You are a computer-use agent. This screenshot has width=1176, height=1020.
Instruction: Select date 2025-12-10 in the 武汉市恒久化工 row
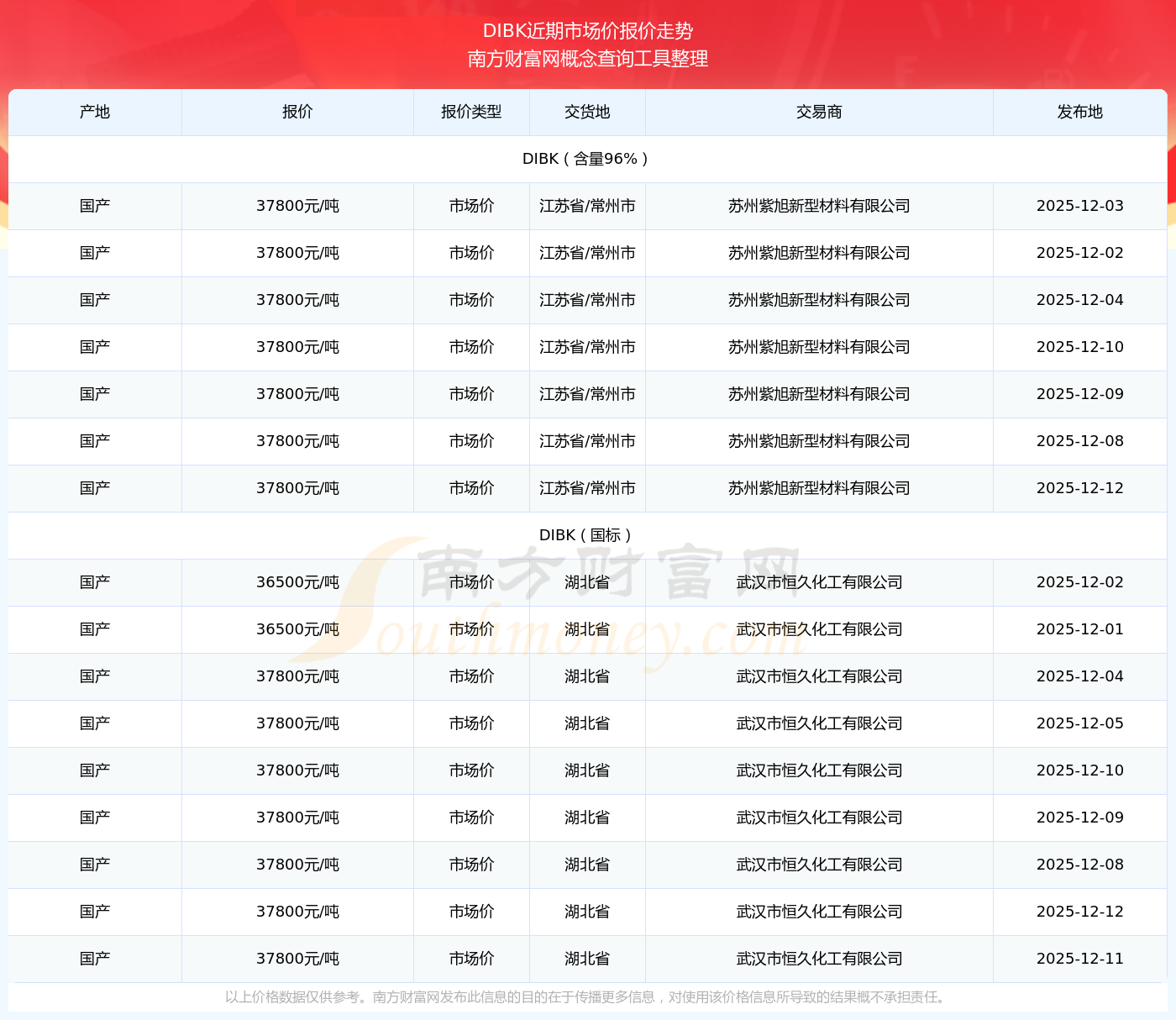(x=1080, y=770)
